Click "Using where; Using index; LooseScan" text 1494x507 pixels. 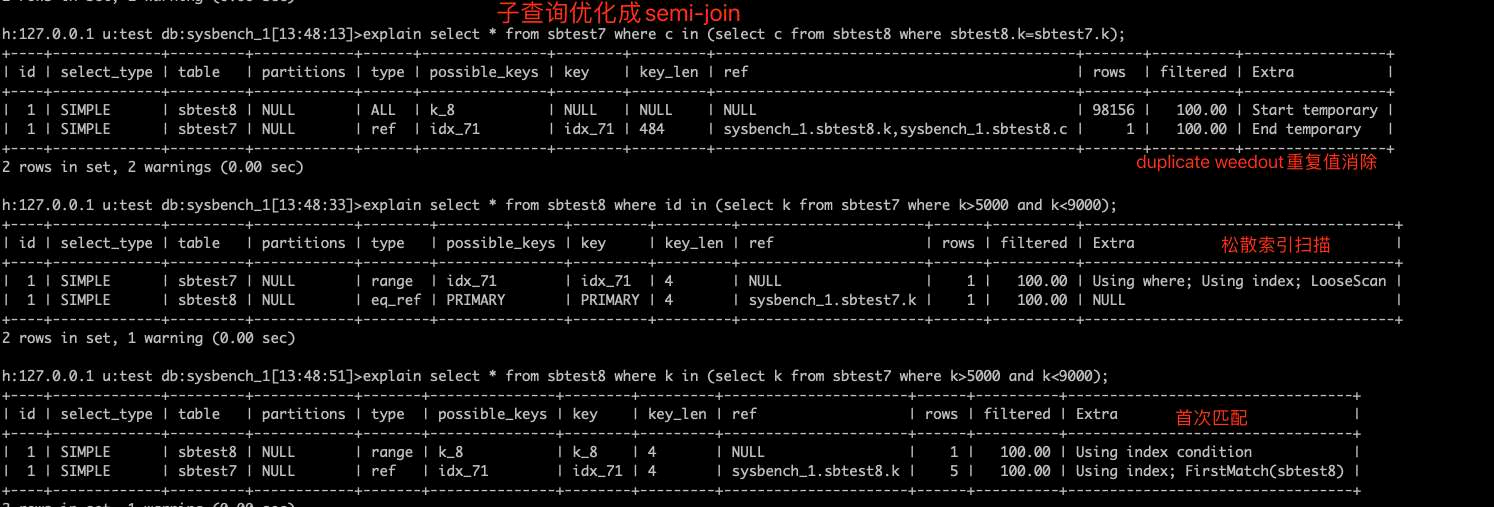pyautogui.click(x=1239, y=281)
